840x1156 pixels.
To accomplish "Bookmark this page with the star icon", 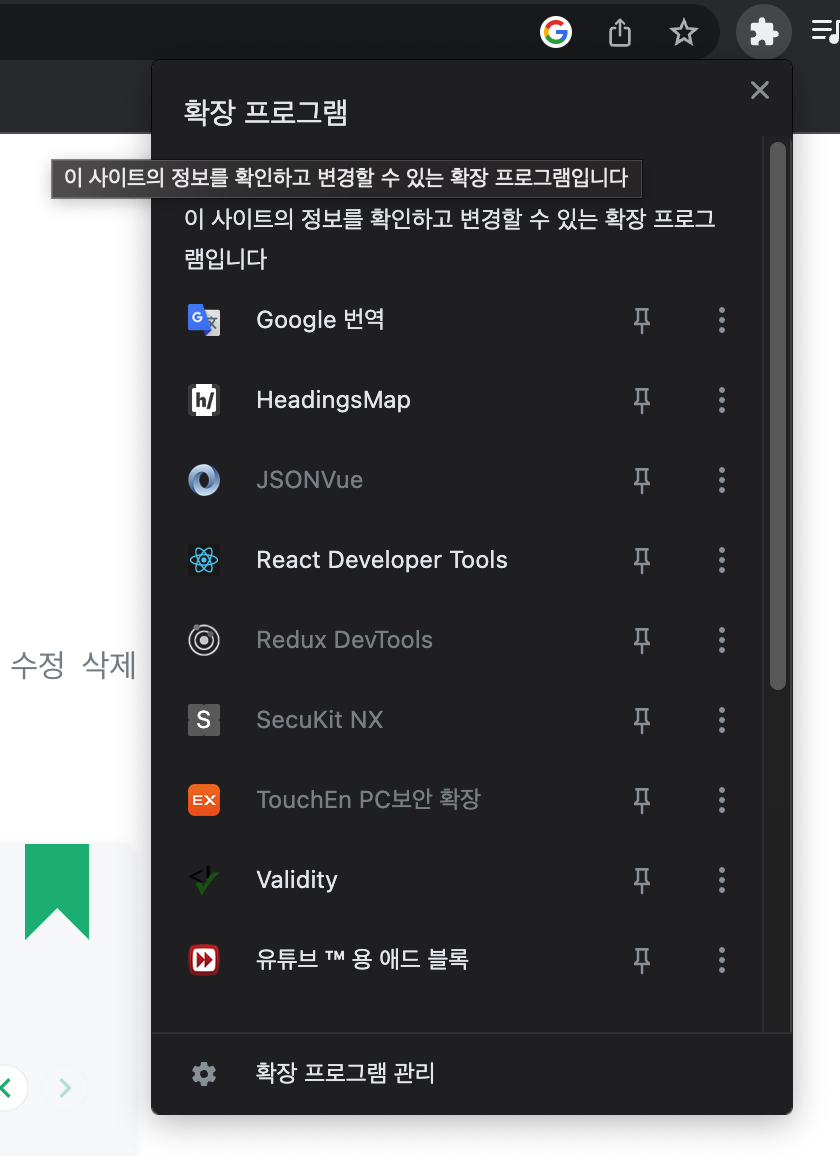I will pyautogui.click(x=683, y=32).
